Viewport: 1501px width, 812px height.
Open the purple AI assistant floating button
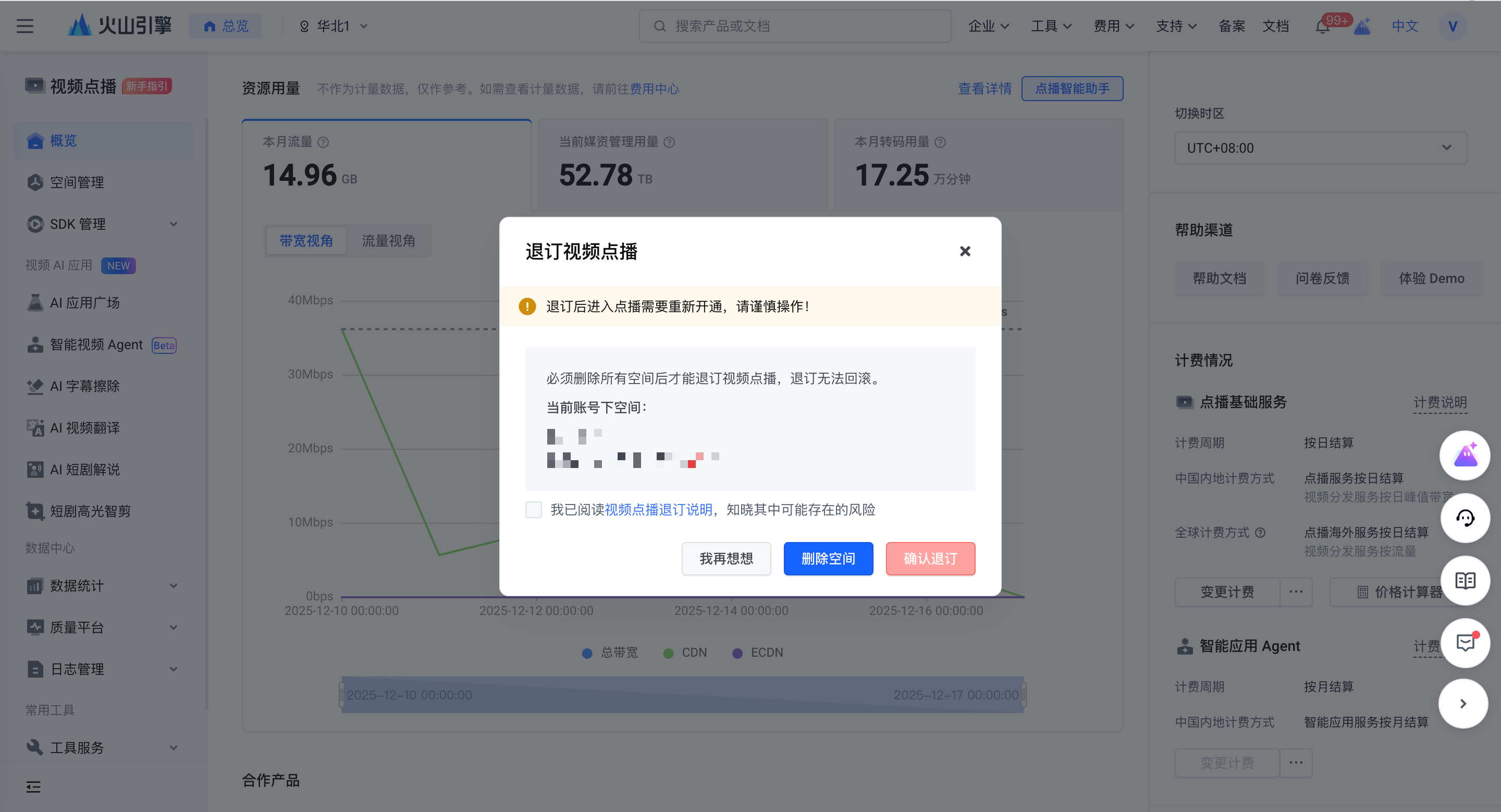coord(1465,456)
